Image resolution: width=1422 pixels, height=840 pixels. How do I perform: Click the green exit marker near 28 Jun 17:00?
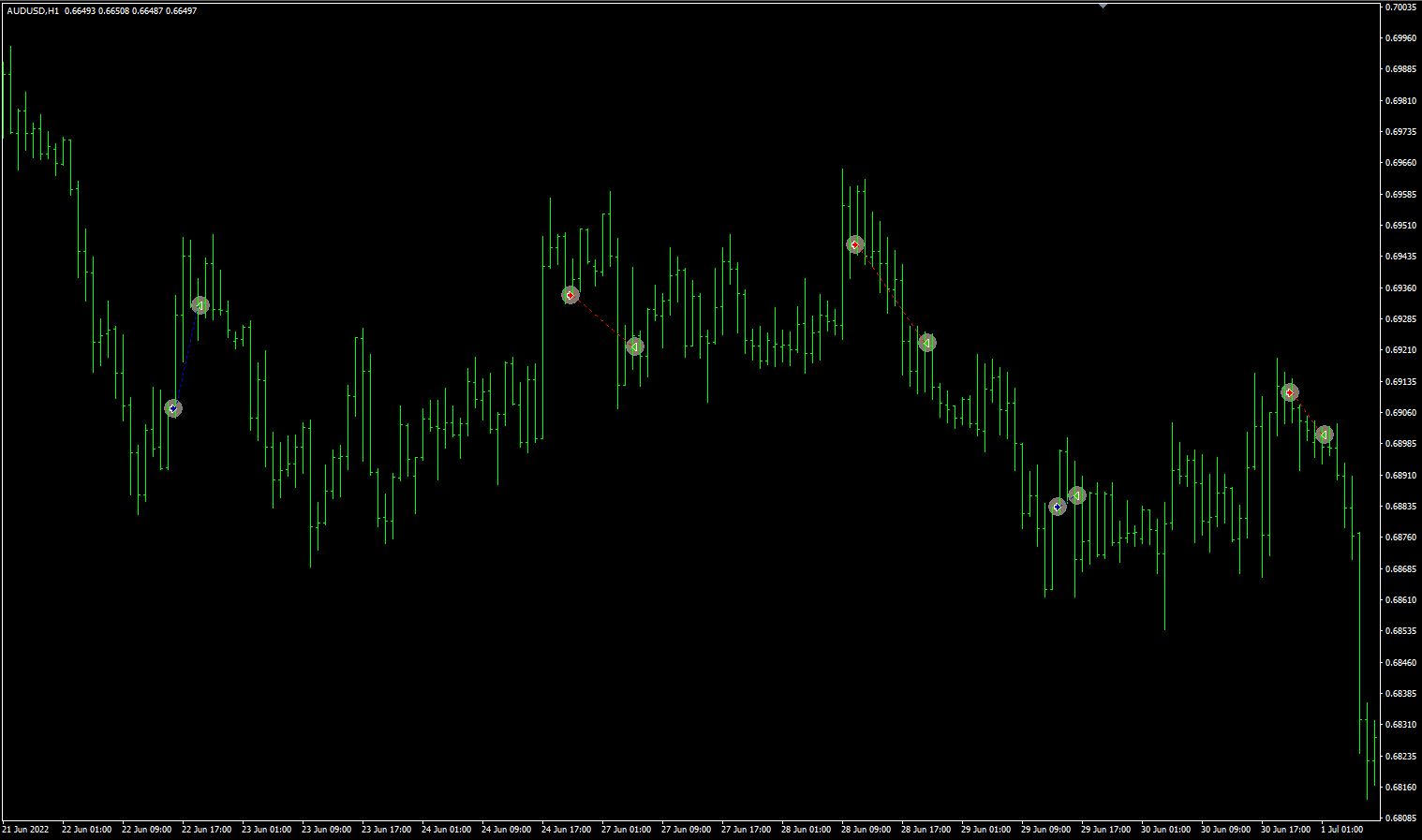click(x=926, y=342)
